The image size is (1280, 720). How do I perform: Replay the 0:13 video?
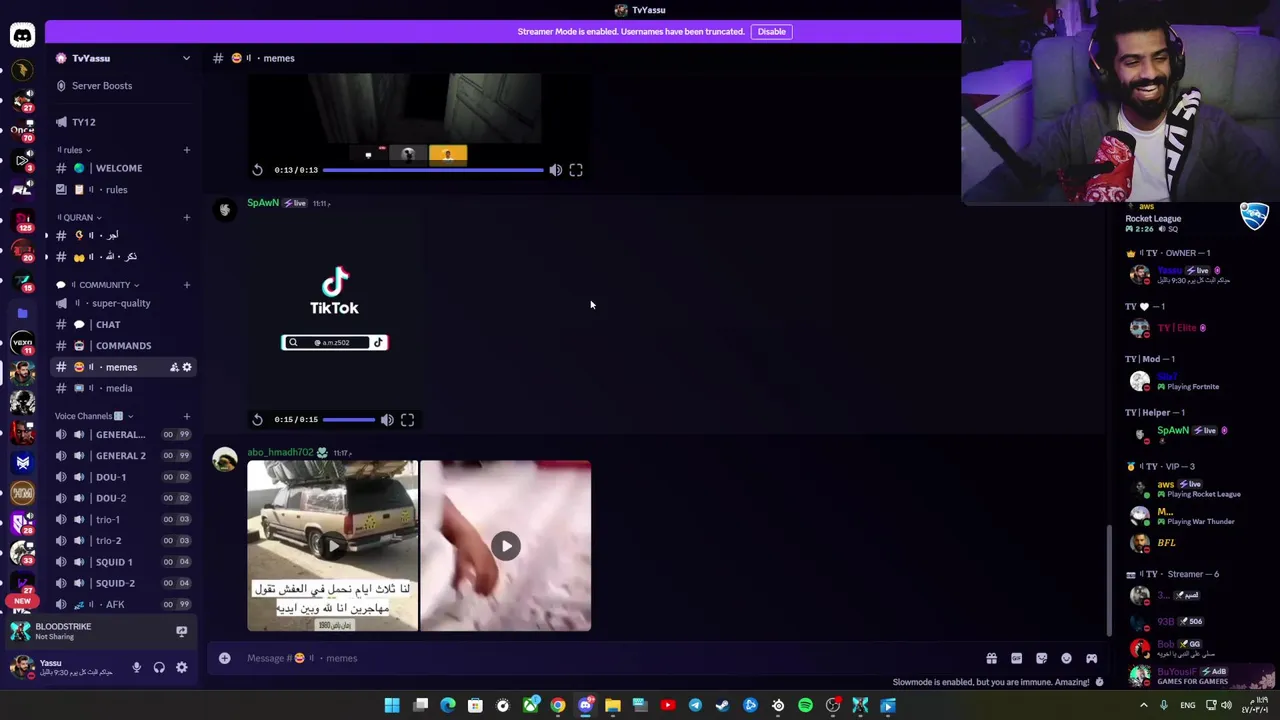[x=257, y=170]
